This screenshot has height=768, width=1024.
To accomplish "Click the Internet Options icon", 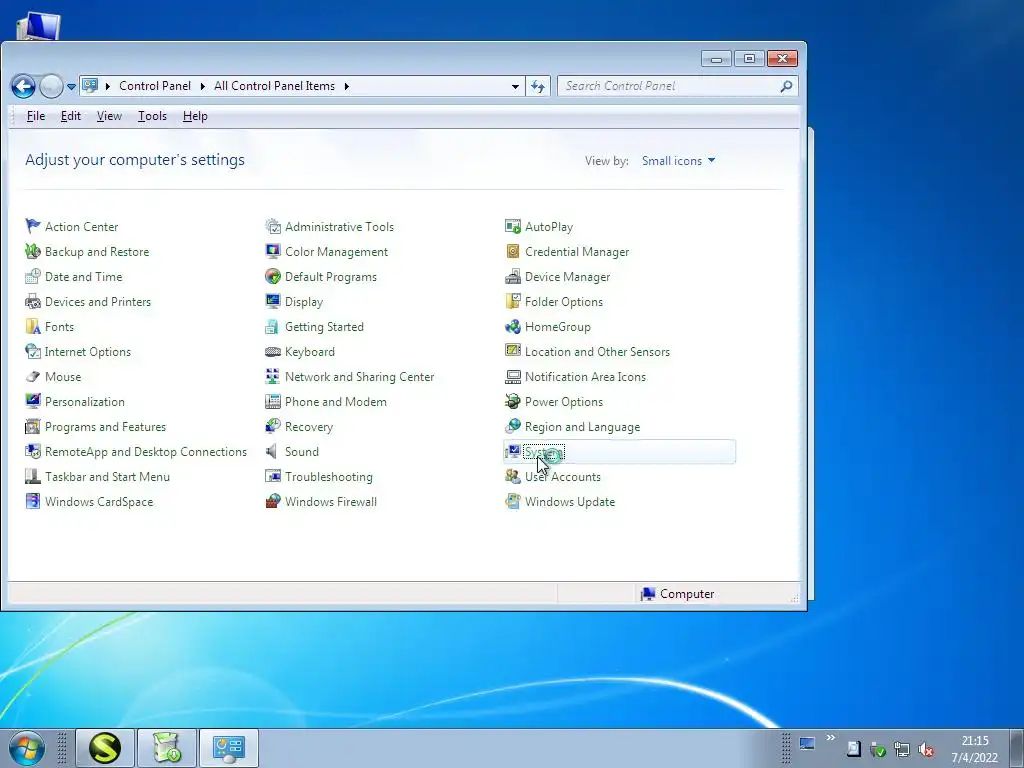I will point(33,351).
